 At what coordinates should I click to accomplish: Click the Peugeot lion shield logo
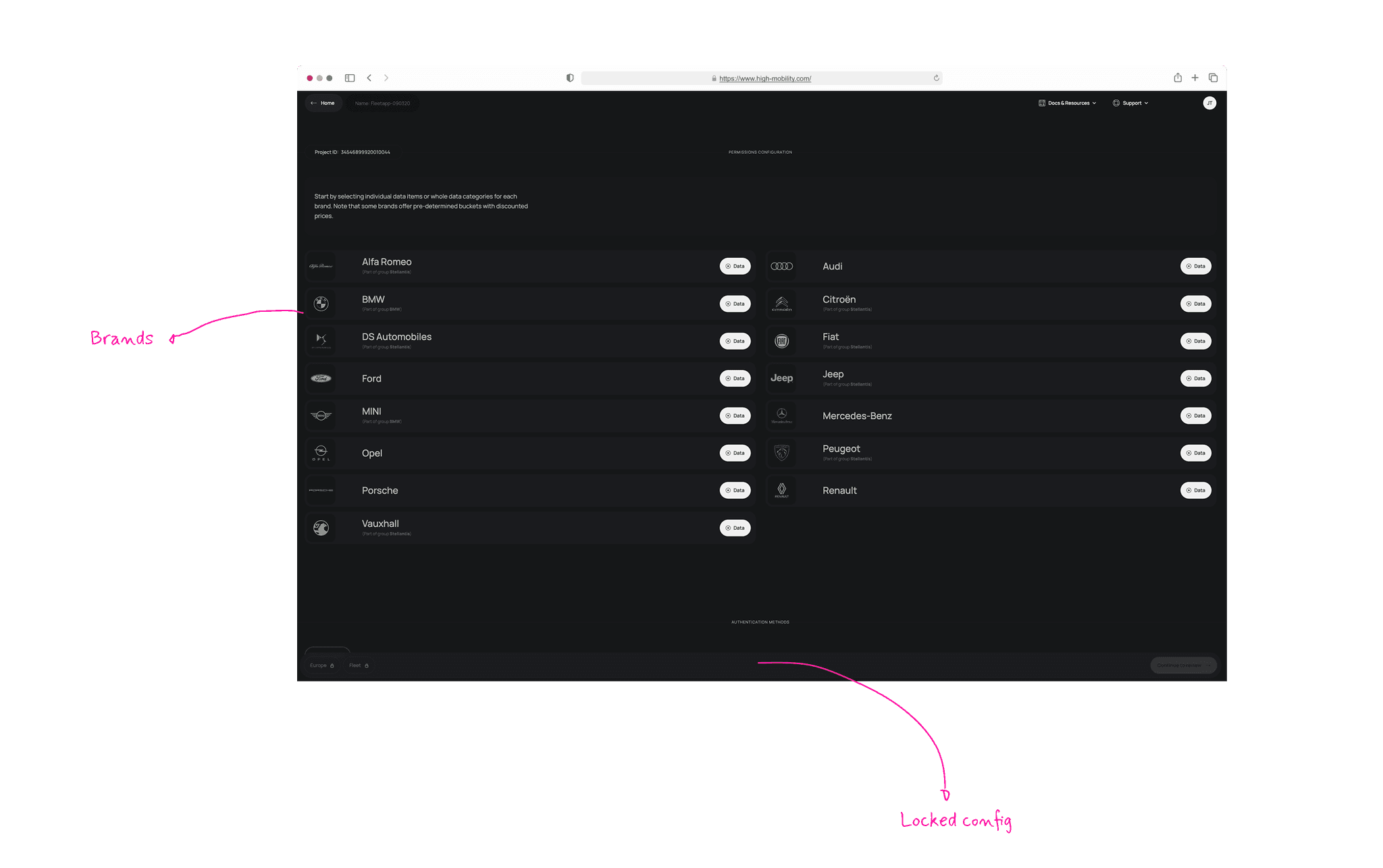782,453
